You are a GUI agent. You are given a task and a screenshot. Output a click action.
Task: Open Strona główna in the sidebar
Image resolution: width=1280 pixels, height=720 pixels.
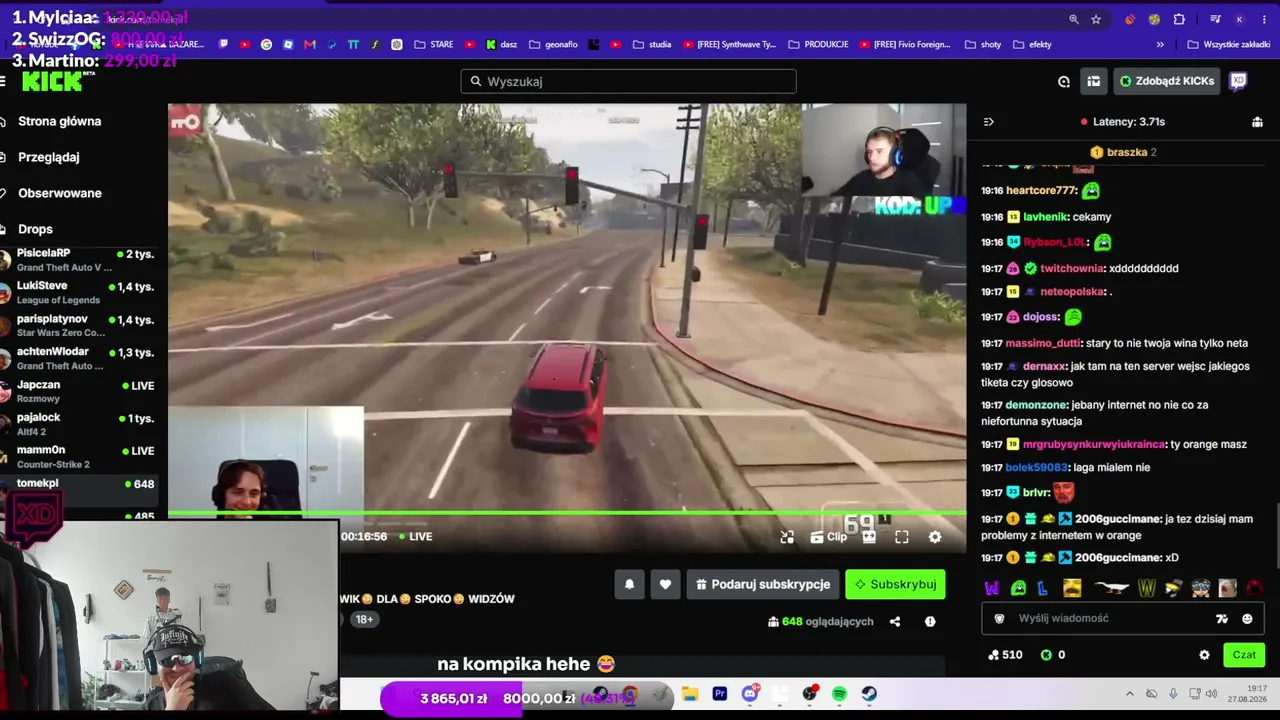(x=59, y=121)
